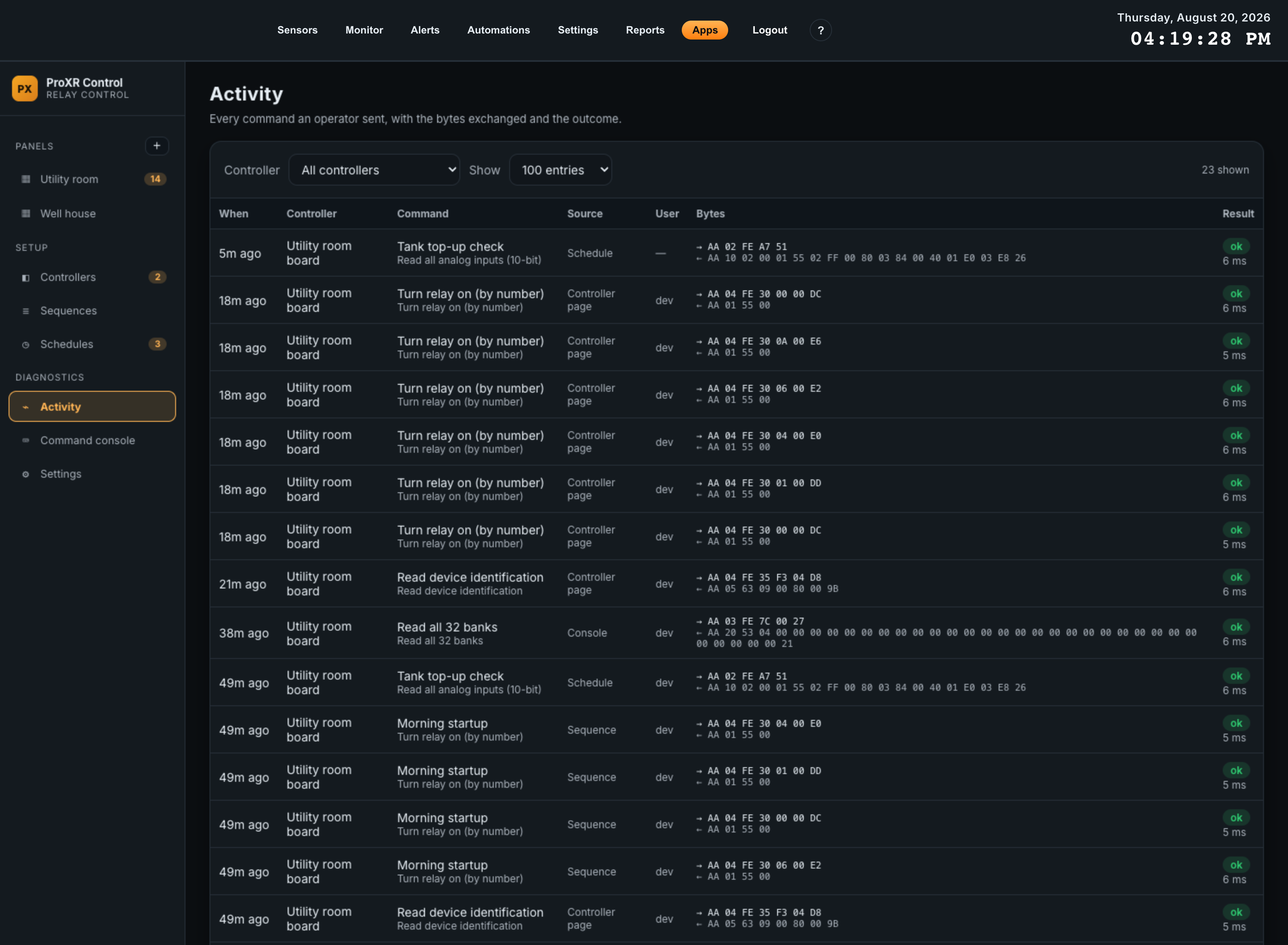Screen dimensions: 1288x945
Task: Click the ok badge in the 38m ago row
Action: (x=1236, y=627)
